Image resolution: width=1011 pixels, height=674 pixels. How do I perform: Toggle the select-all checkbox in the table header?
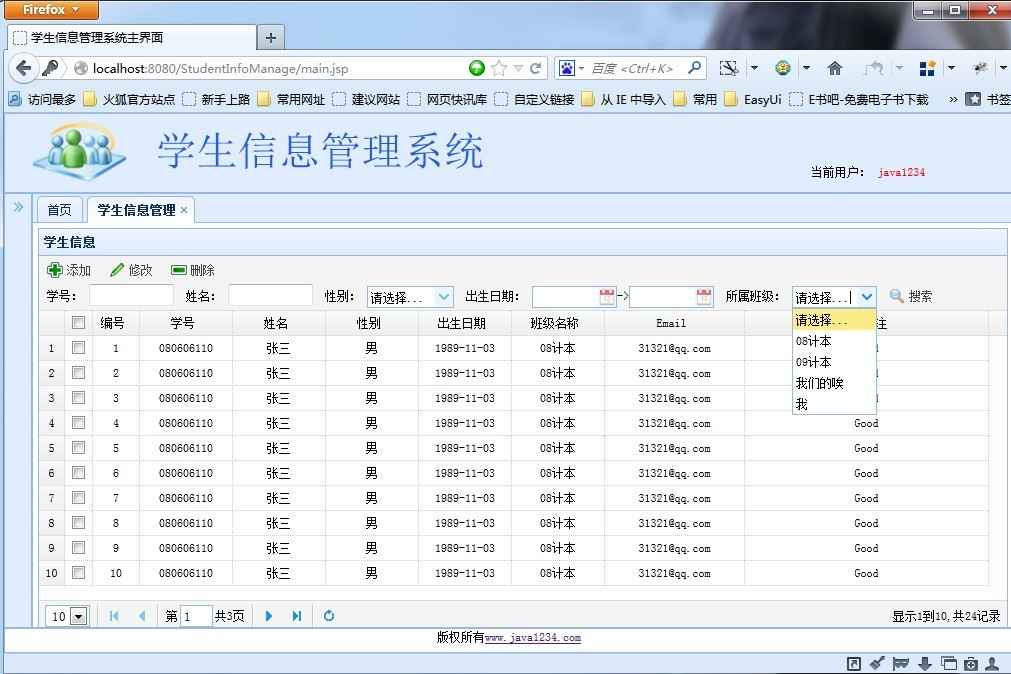click(78, 322)
